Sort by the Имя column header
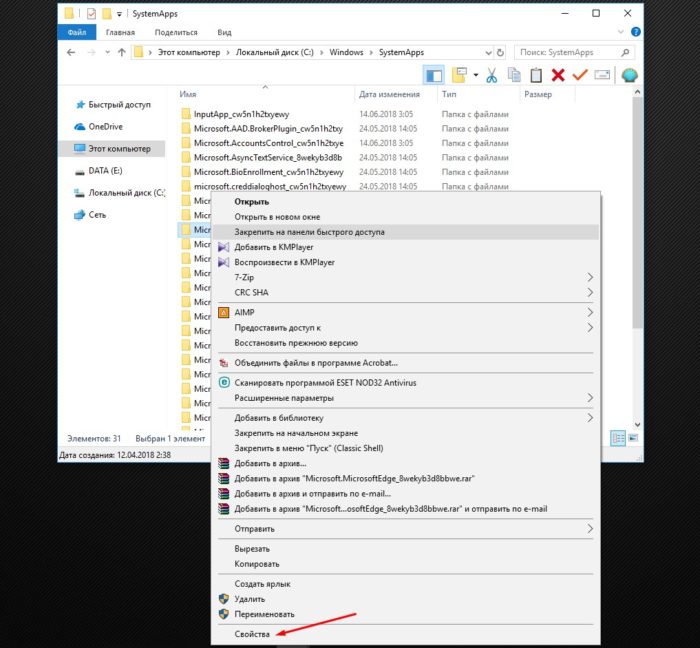Viewport: 700px width, 648px height. pos(265,94)
